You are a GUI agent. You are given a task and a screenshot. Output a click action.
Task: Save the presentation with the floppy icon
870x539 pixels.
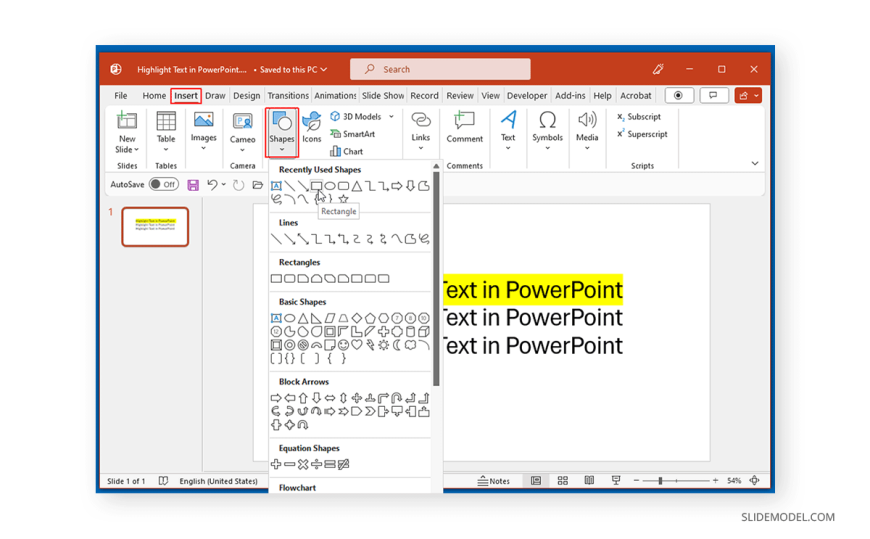tap(193, 185)
